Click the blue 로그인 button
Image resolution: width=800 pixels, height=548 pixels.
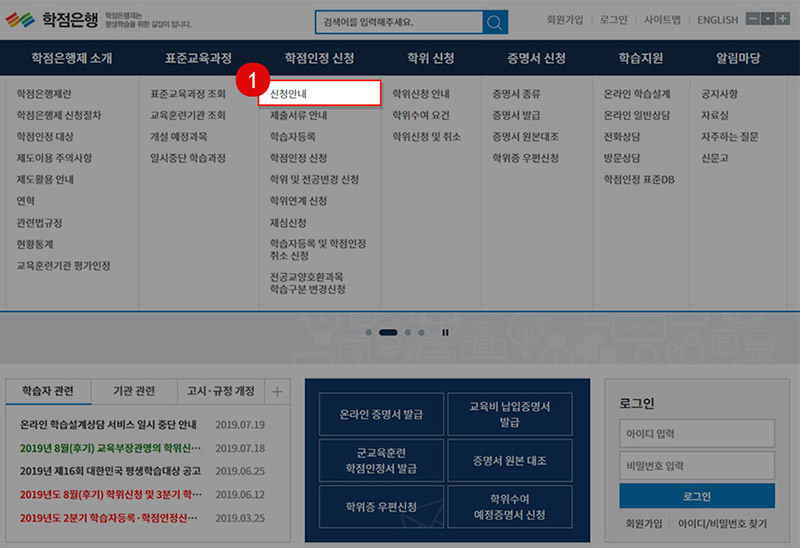pyautogui.click(x=696, y=496)
